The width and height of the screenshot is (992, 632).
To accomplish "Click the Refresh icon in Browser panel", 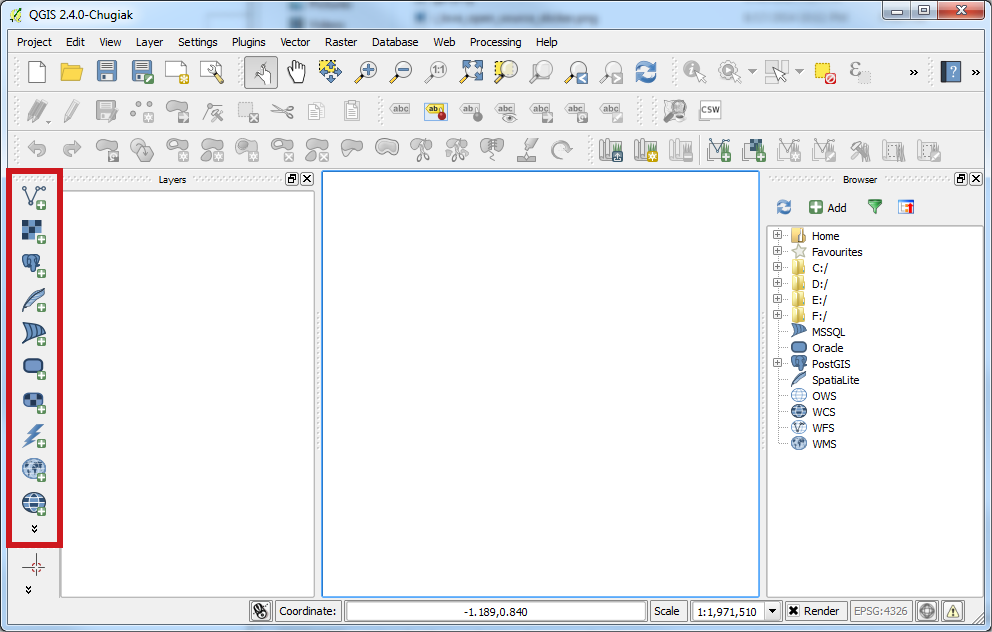I will click(784, 207).
